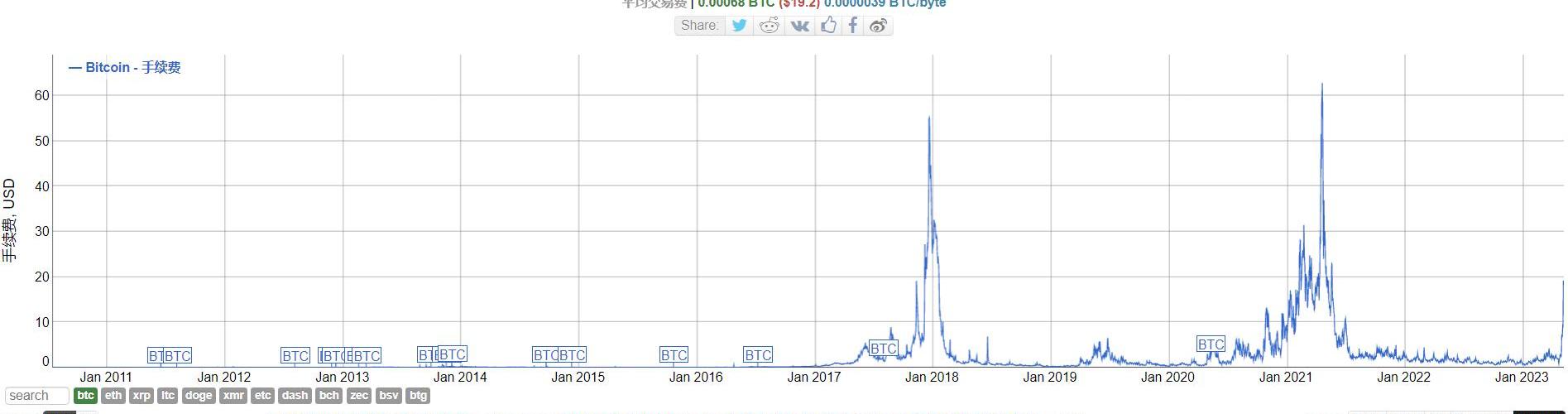Select the xmr coin tag

(233, 396)
